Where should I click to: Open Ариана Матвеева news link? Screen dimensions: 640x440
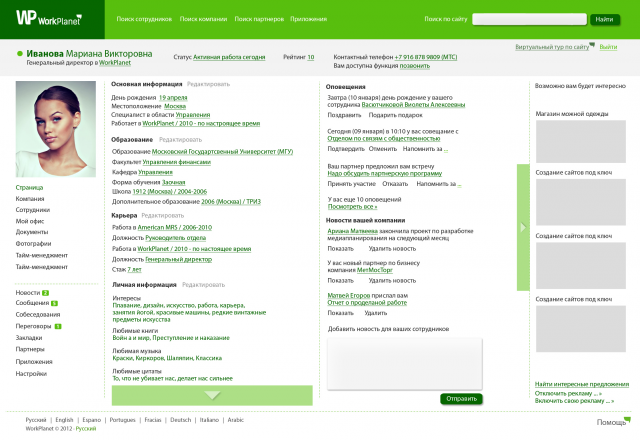(353, 231)
